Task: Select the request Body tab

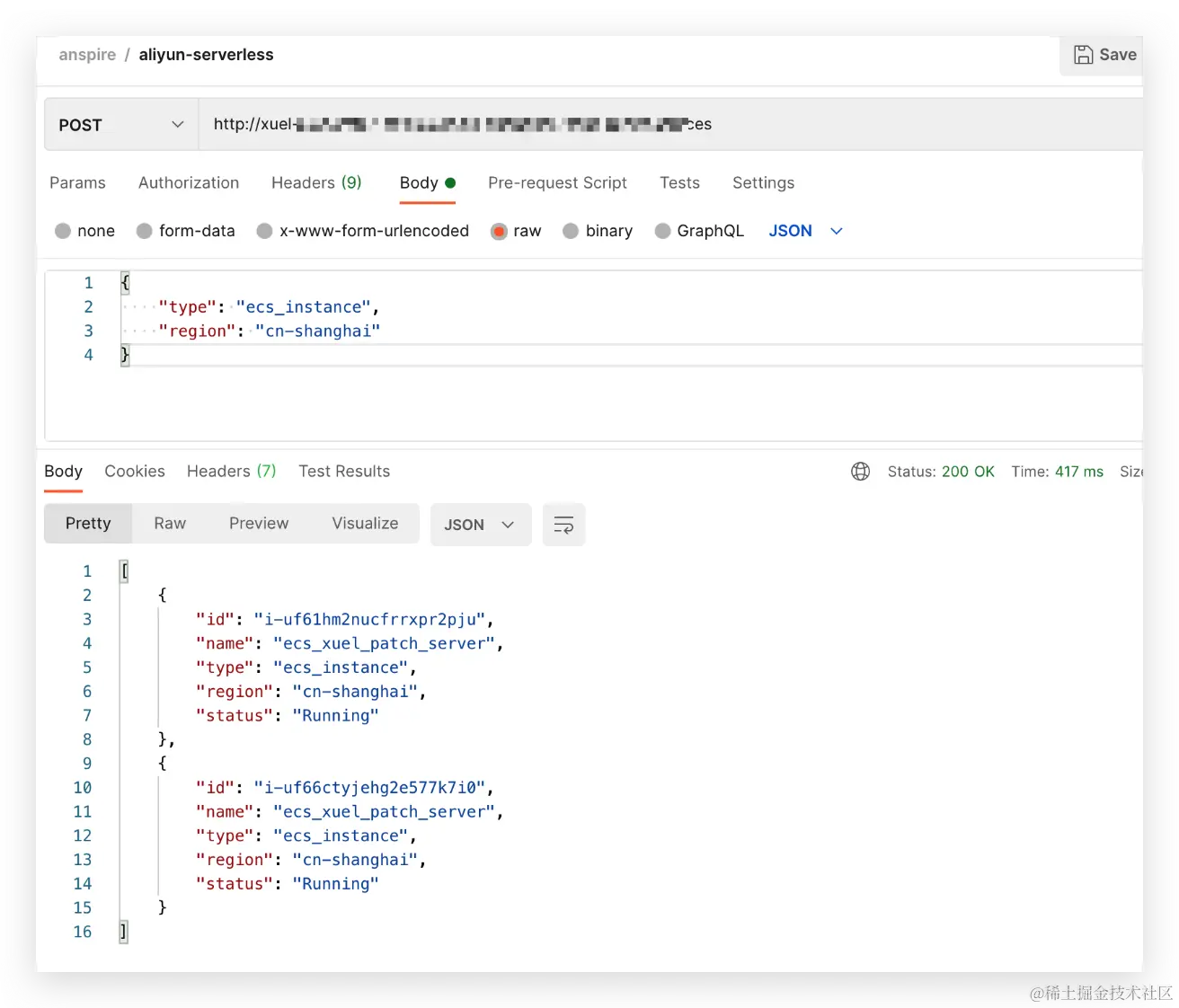Action: pyautogui.click(x=427, y=182)
